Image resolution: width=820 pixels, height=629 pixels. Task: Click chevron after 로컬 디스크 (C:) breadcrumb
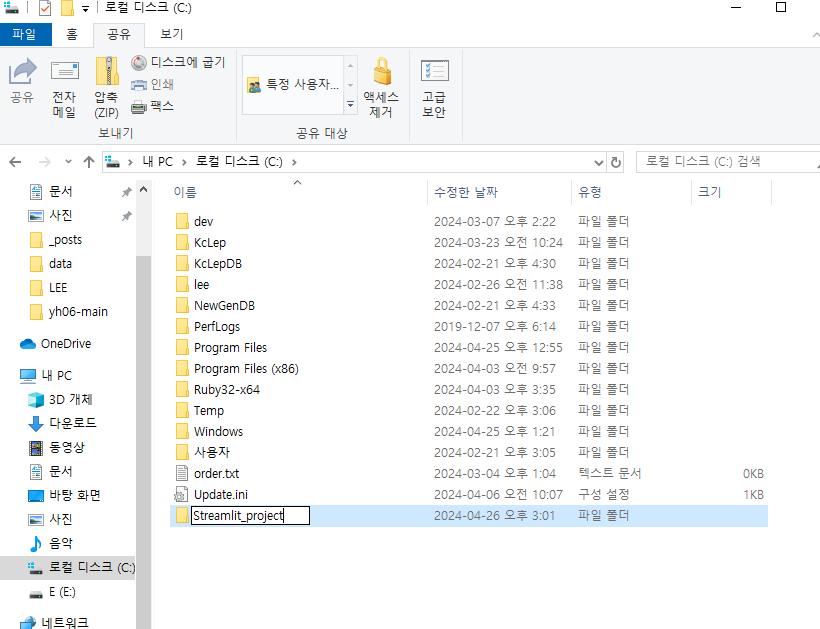pos(294,163)
